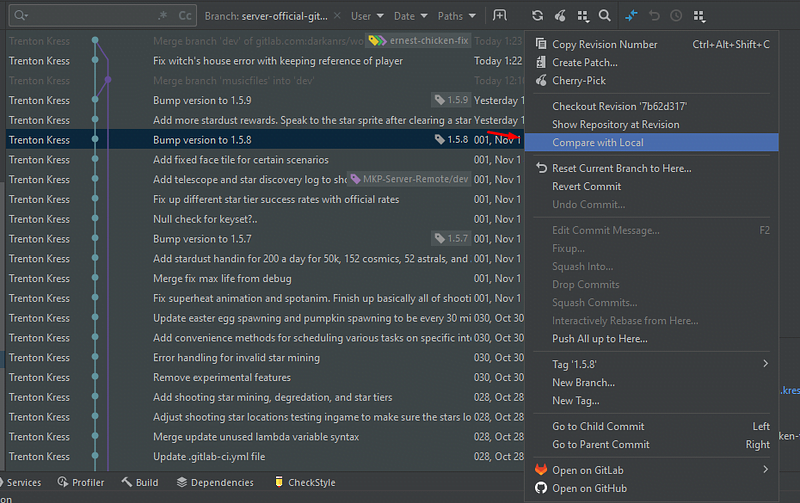Click the 1.5.8 tag label
800x503 pixels.
pyautogui.click(x=451, y=140)
